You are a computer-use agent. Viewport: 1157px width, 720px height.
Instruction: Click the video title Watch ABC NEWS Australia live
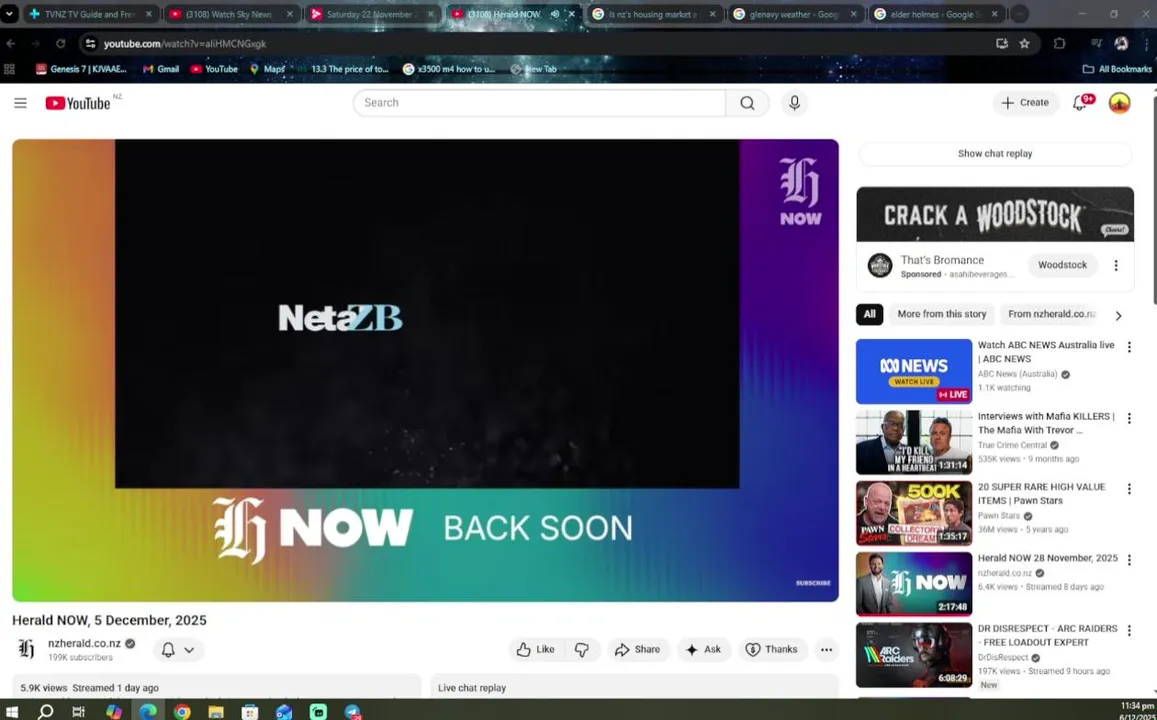1046,352
